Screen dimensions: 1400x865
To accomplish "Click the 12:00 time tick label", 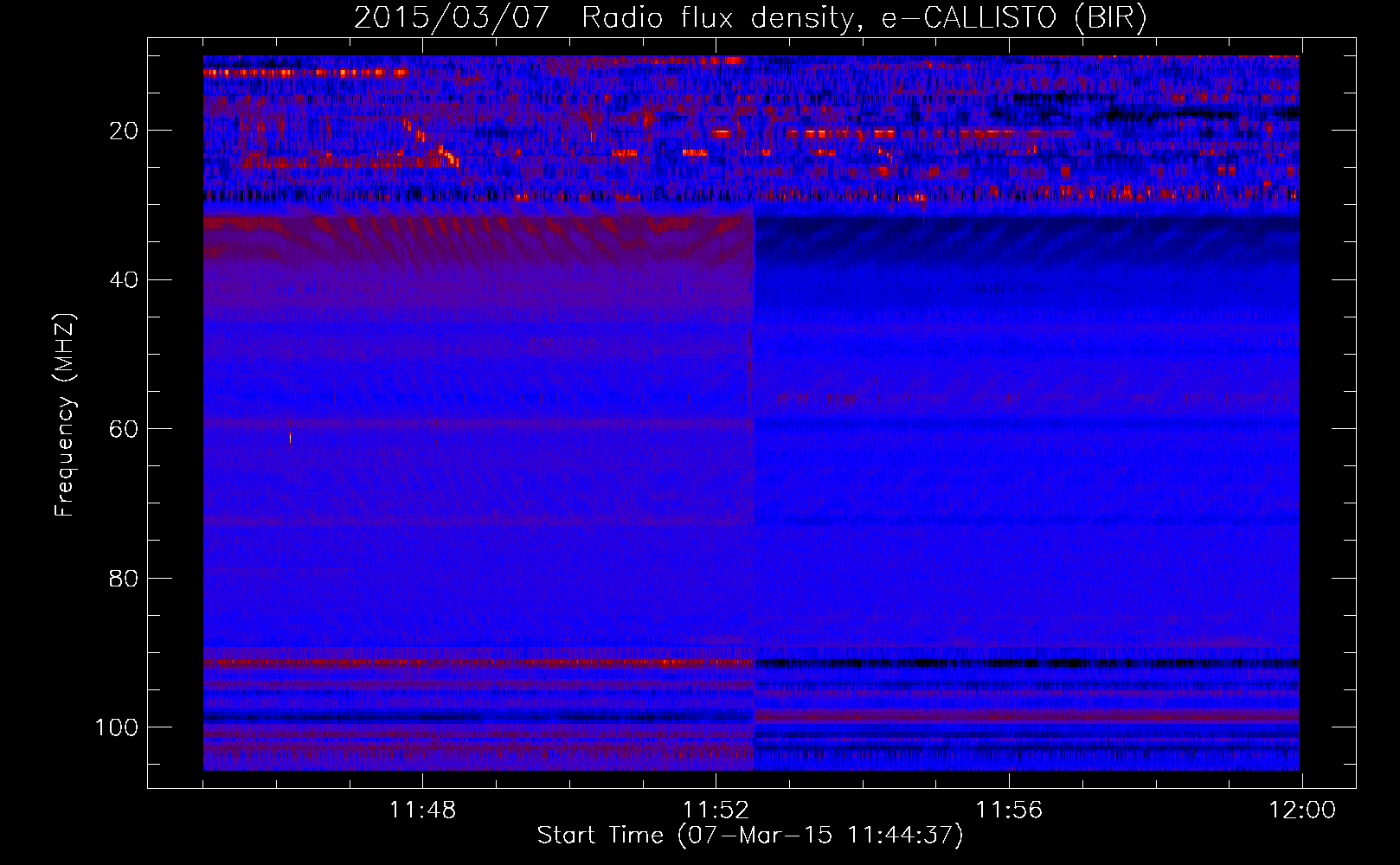I will coord(1302,811).
